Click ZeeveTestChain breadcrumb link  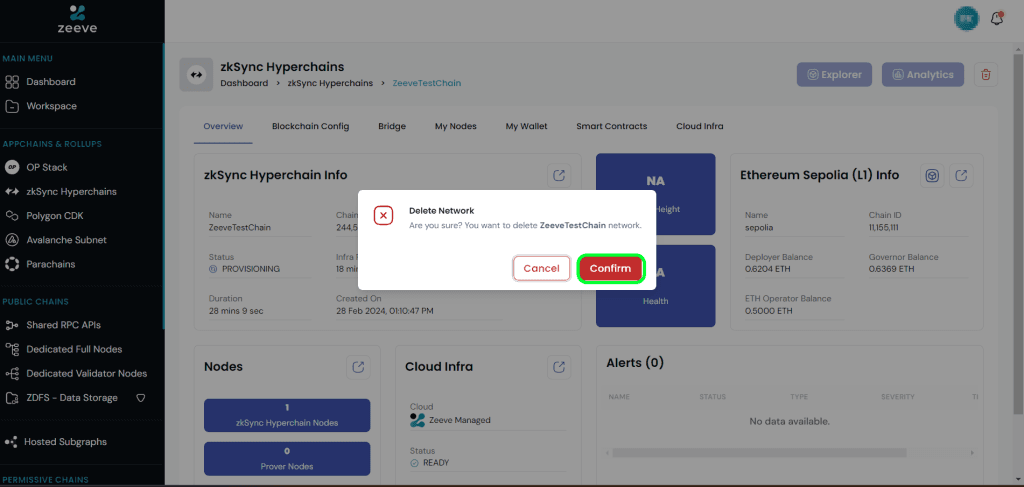tap(426, 84)
